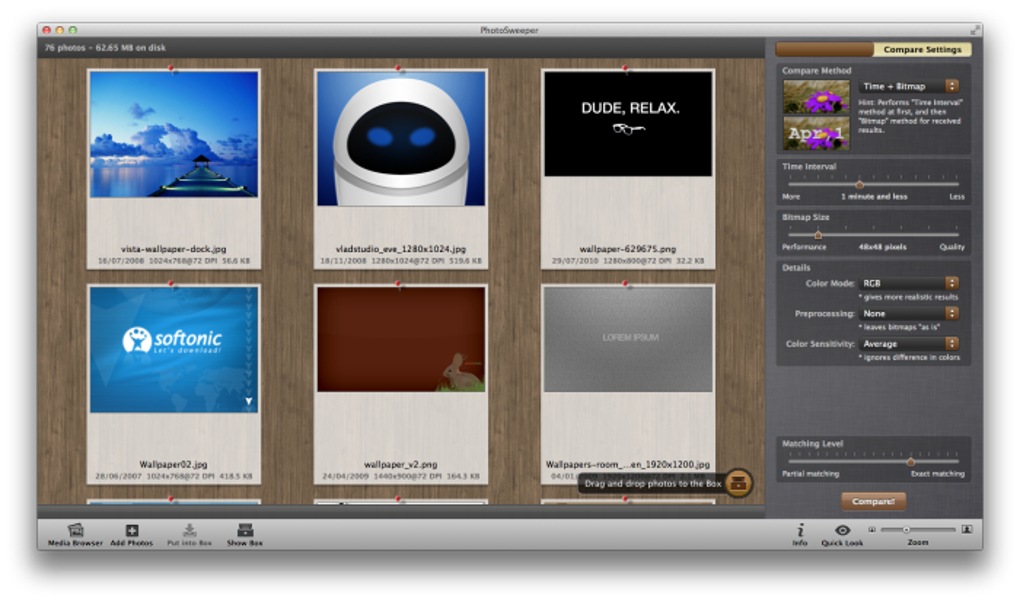
Task: Click the file name Wallpaper02.jpg
Action: pyautogui.click(x=174, y=464)
